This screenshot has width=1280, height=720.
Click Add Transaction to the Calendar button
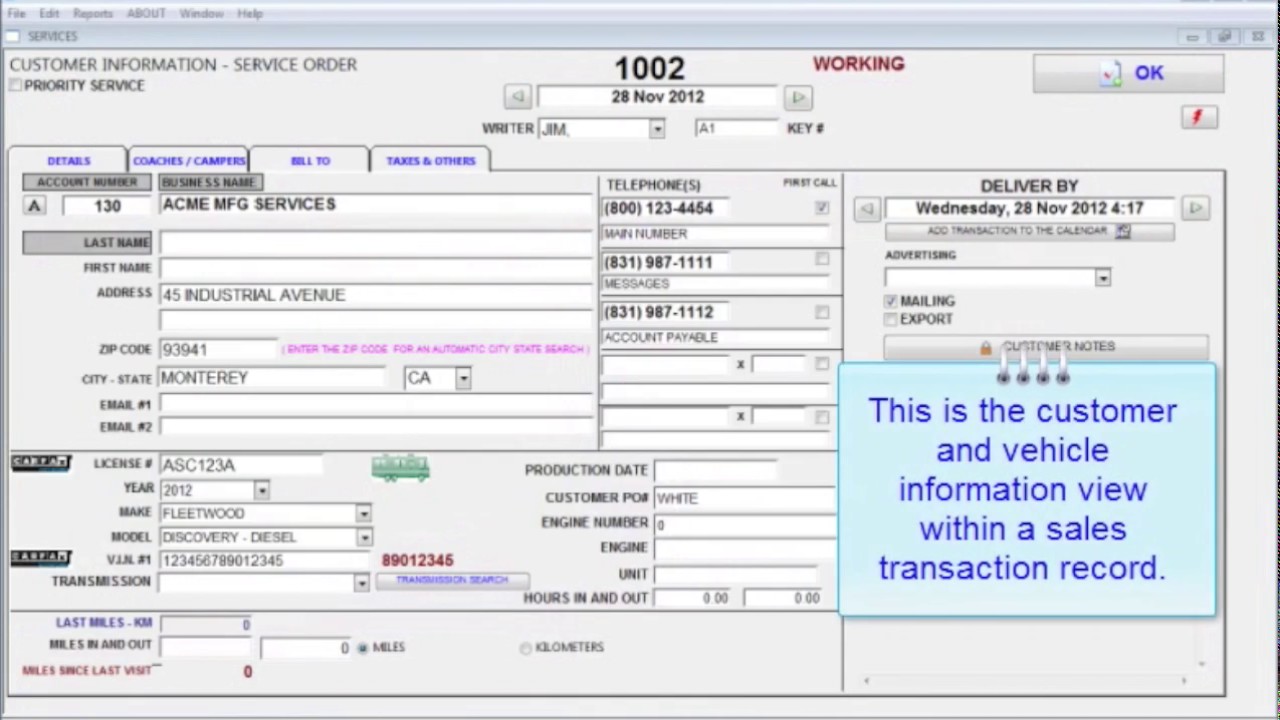tap(1029, 231)
